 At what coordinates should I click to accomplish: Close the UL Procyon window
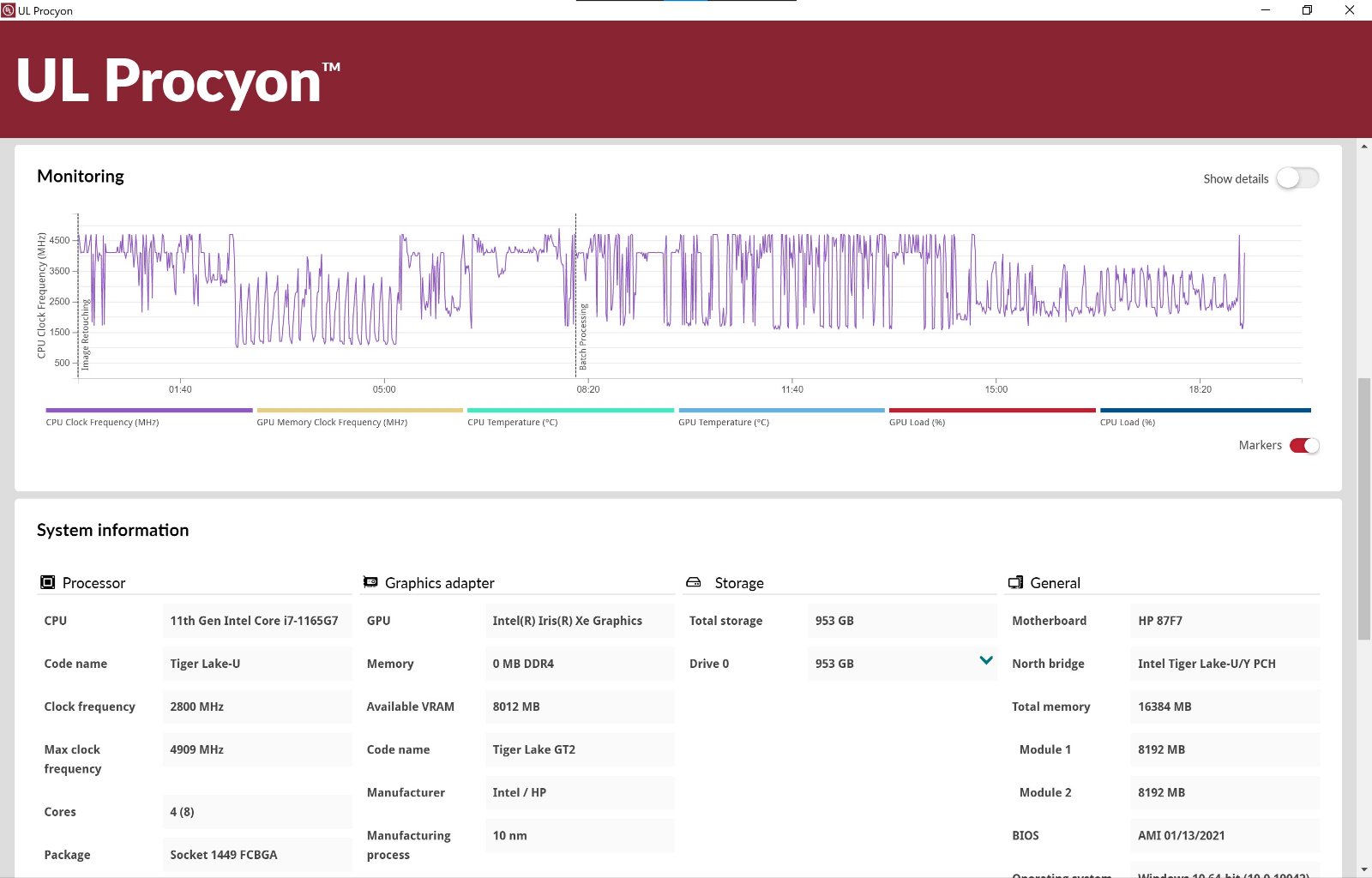pyautogui.click(x=1350, y=10)
